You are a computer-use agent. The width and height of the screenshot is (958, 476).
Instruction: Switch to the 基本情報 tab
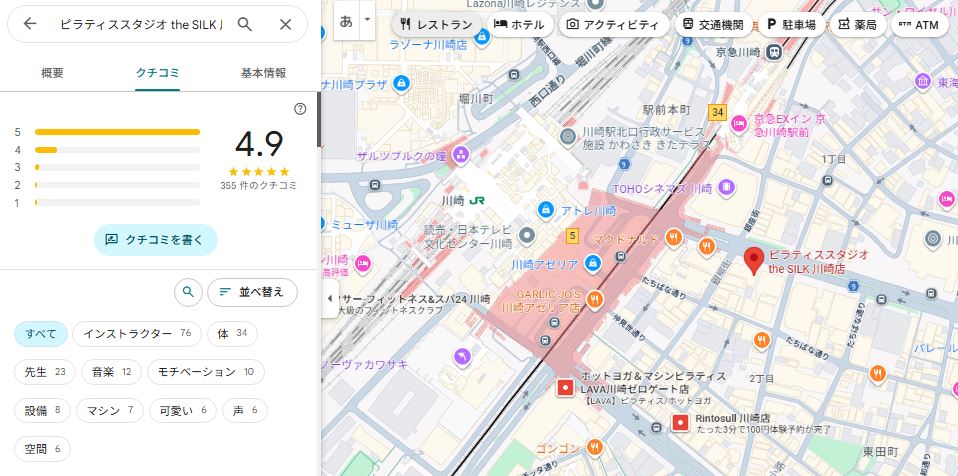coord(263,73)
